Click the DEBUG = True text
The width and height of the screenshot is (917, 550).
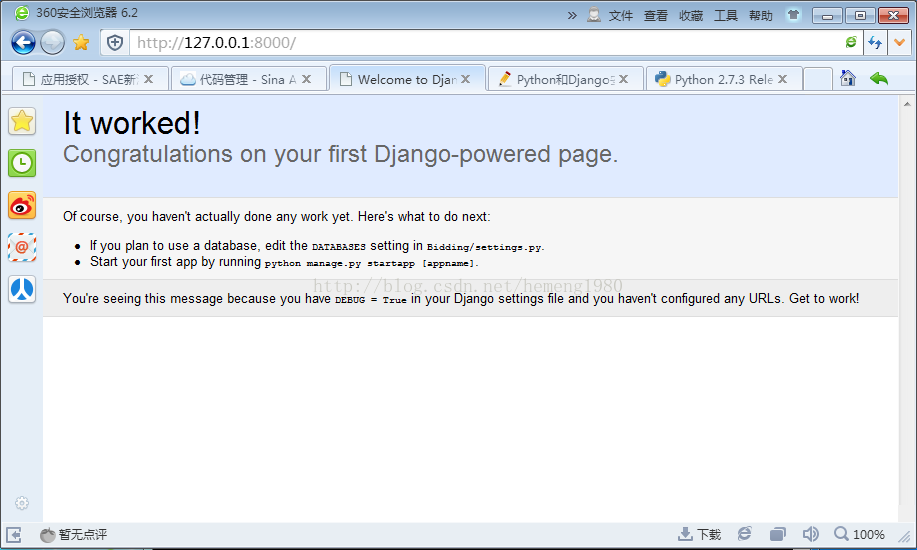click(x=371, y=300)
